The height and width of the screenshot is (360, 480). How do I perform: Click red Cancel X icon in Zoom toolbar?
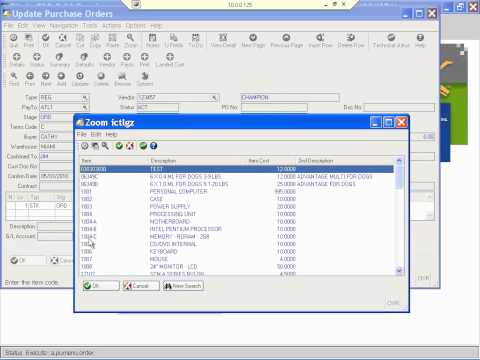[x=130, y=146]
